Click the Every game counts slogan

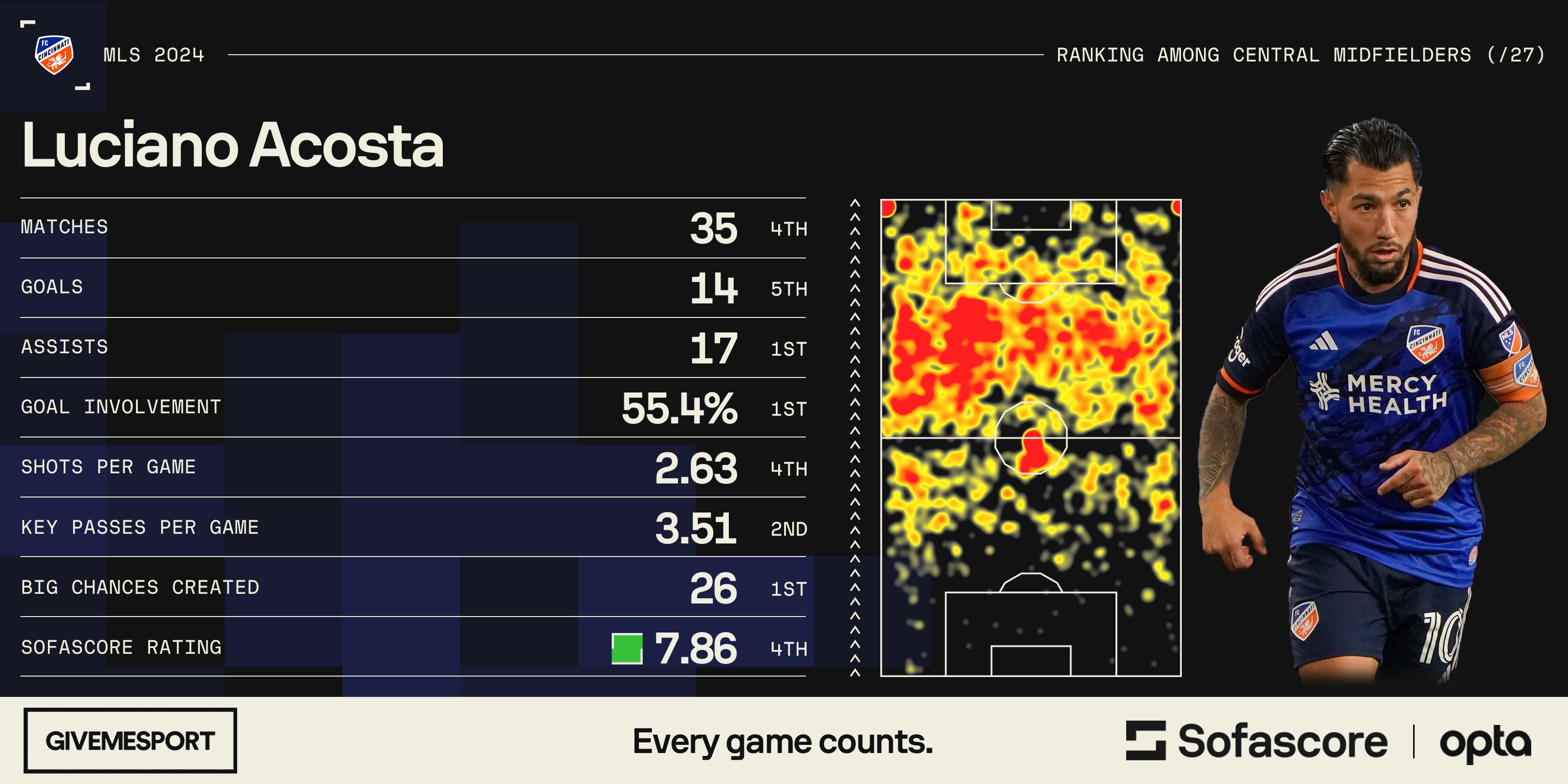tap(782, 742)
